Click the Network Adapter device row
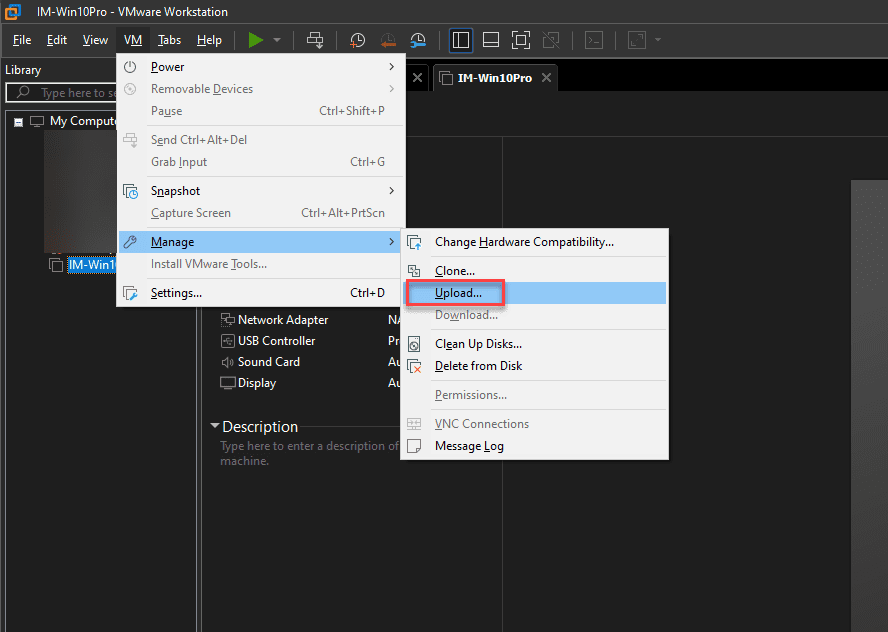 click(274, 320)
